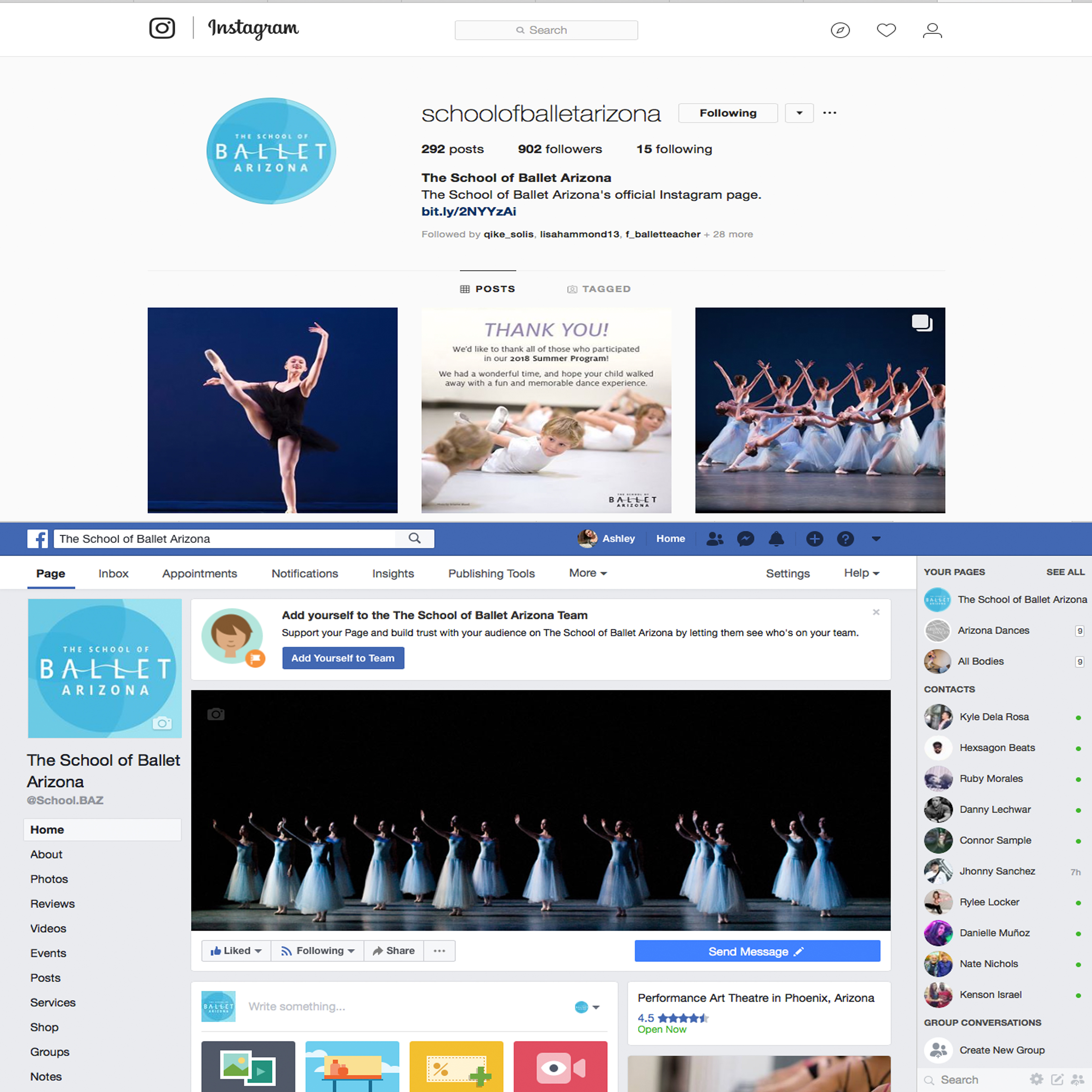The height and width of the screenshot is (1092, 1092).
Task: Close the Add Yourself to Team banner
Action: tap(876, 612)
